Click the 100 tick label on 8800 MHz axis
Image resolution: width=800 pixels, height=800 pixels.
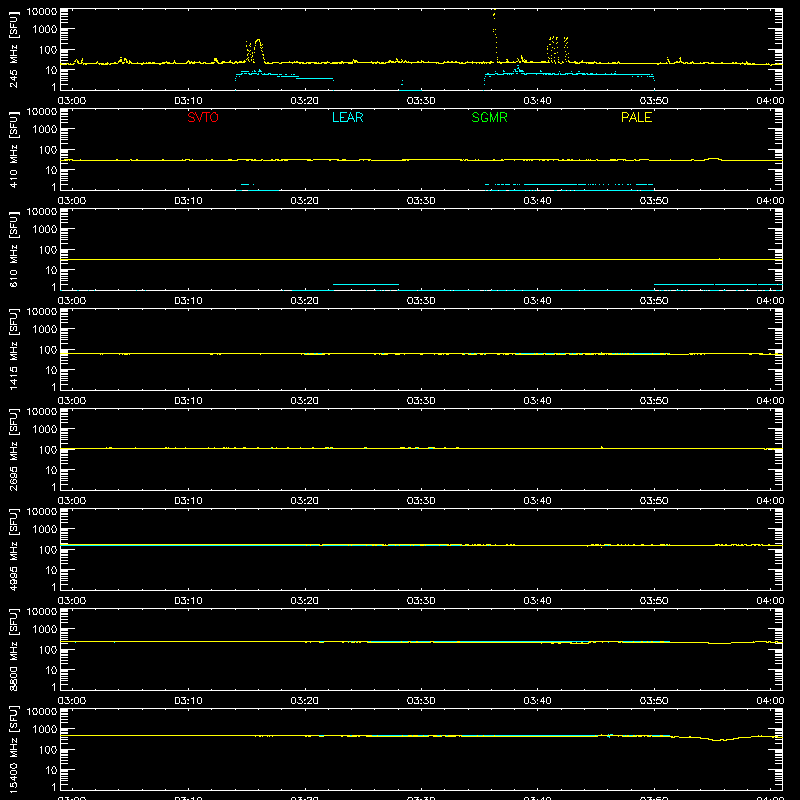48,649
